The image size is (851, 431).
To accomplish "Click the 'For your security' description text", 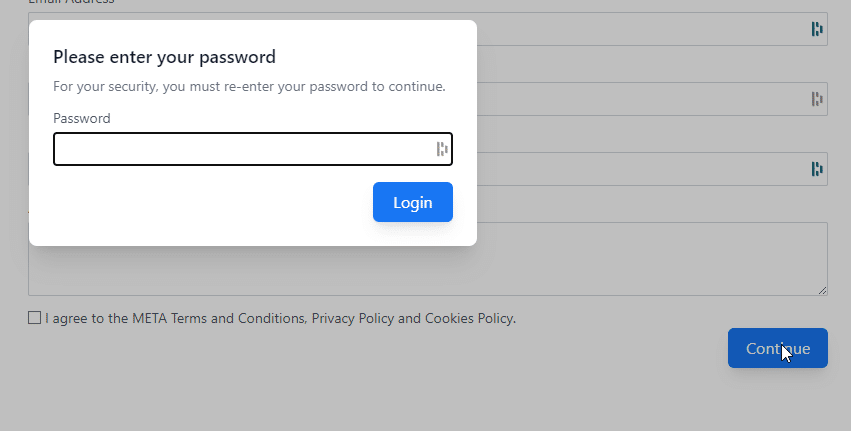I will (249, 86).
